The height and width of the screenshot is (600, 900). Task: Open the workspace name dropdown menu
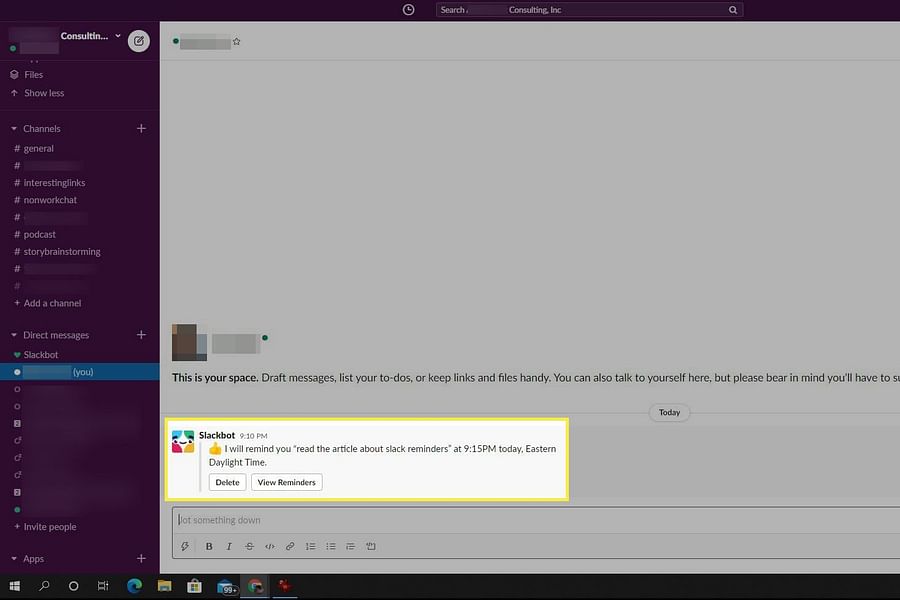pos(90,36)
